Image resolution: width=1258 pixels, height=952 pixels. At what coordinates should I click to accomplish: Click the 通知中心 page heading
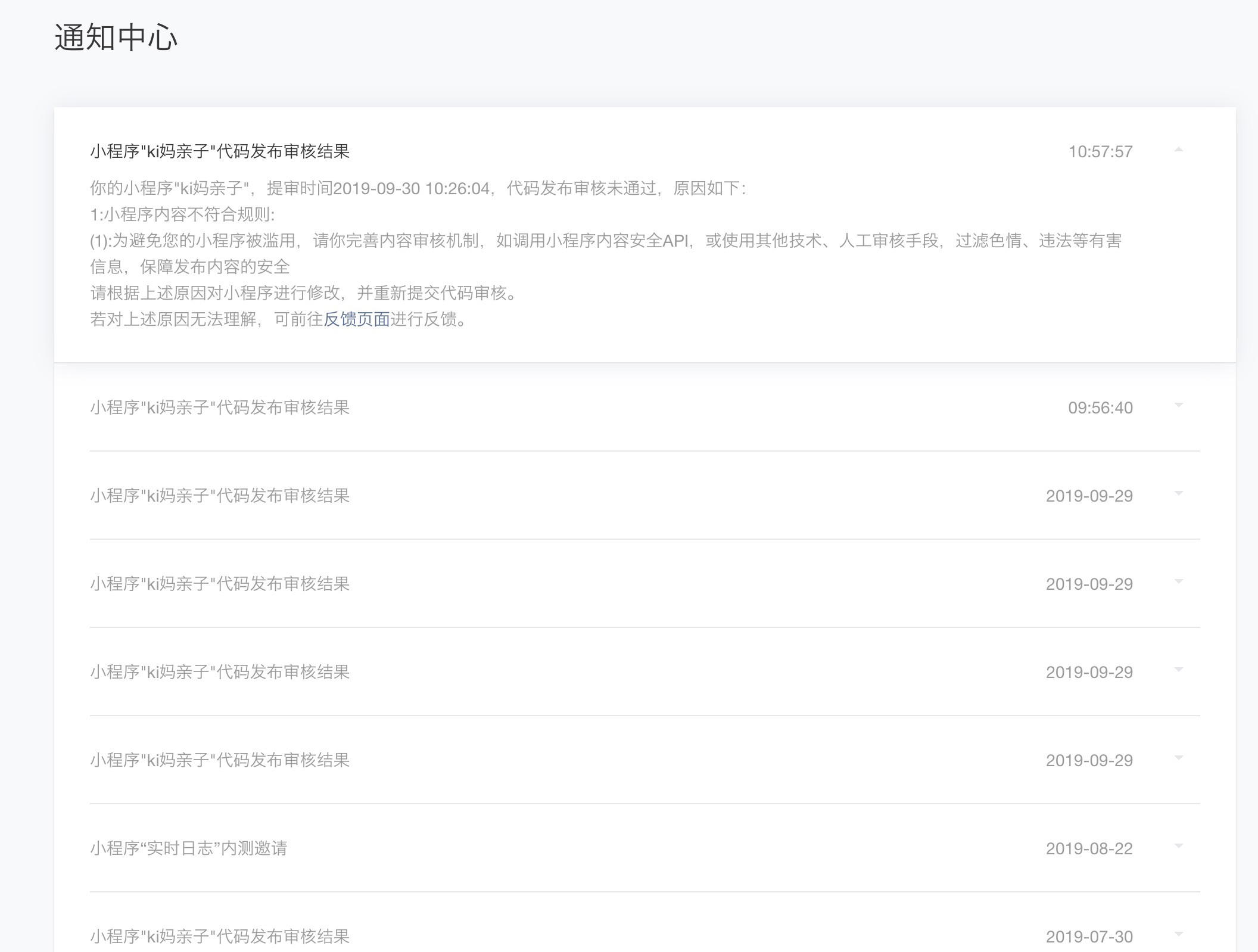pos(116,38)
